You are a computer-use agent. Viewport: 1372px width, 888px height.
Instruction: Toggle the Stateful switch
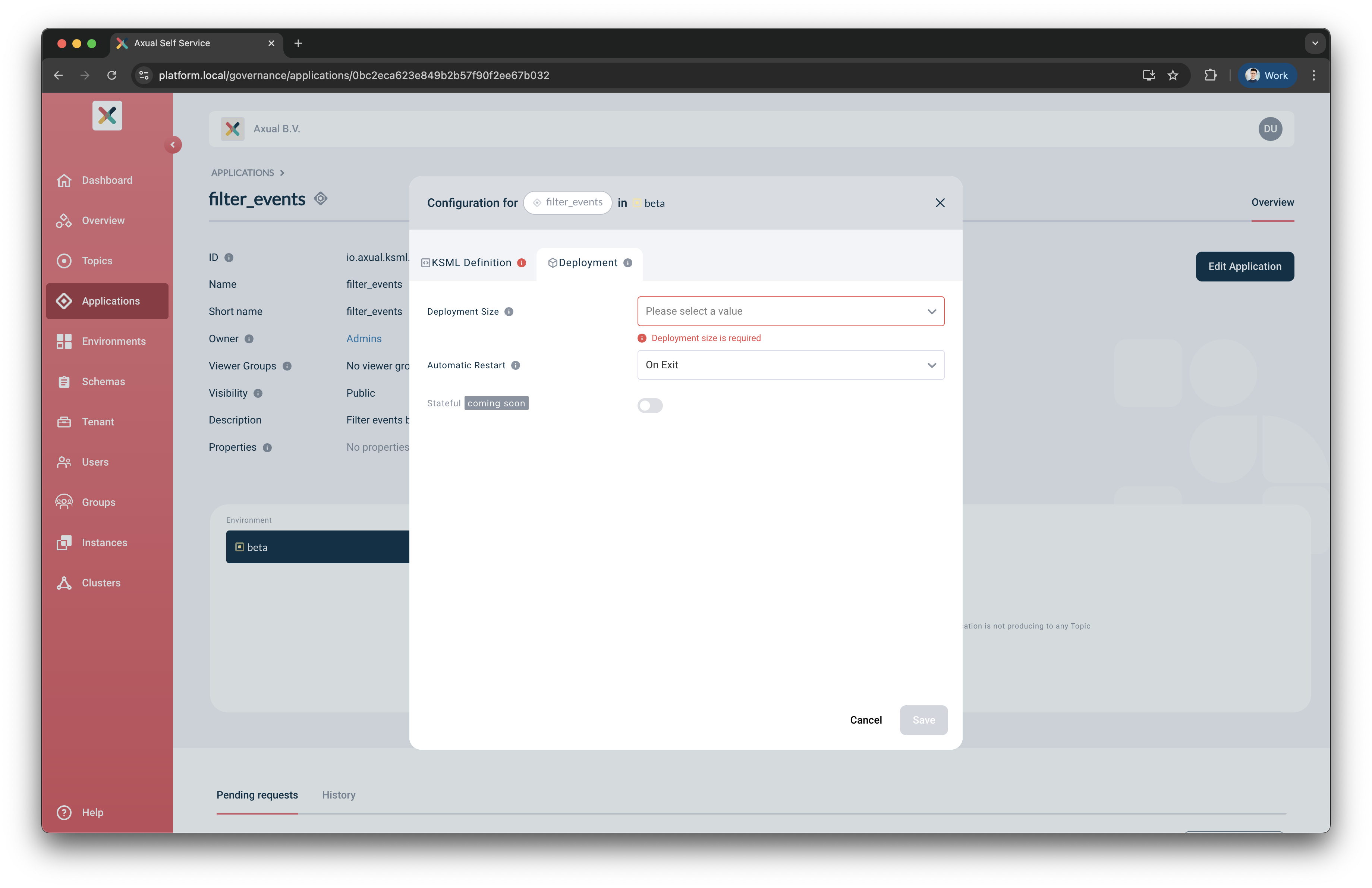click(650, 405)
